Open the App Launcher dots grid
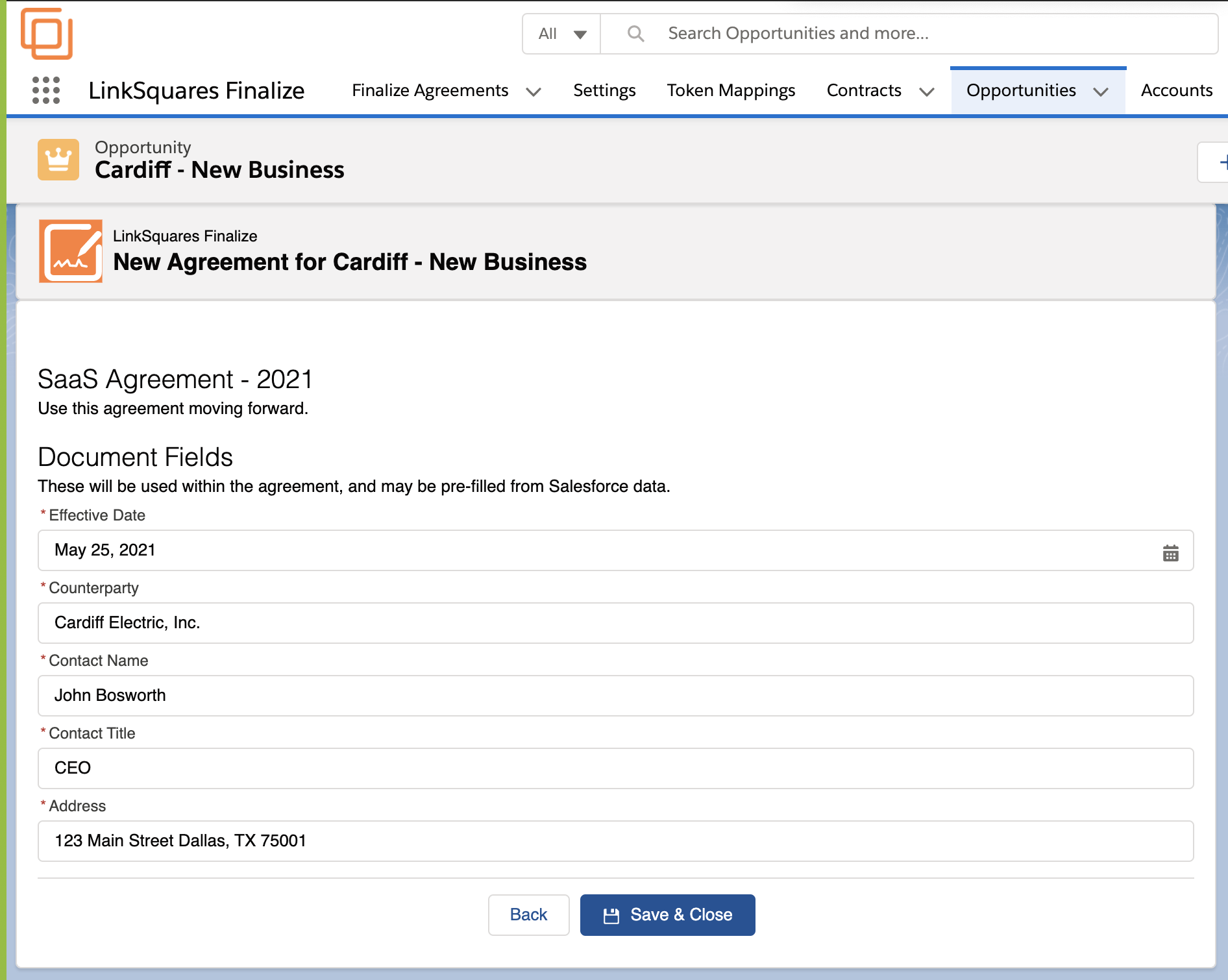This screenshot has width=1228, height=980. click(46, 90)
